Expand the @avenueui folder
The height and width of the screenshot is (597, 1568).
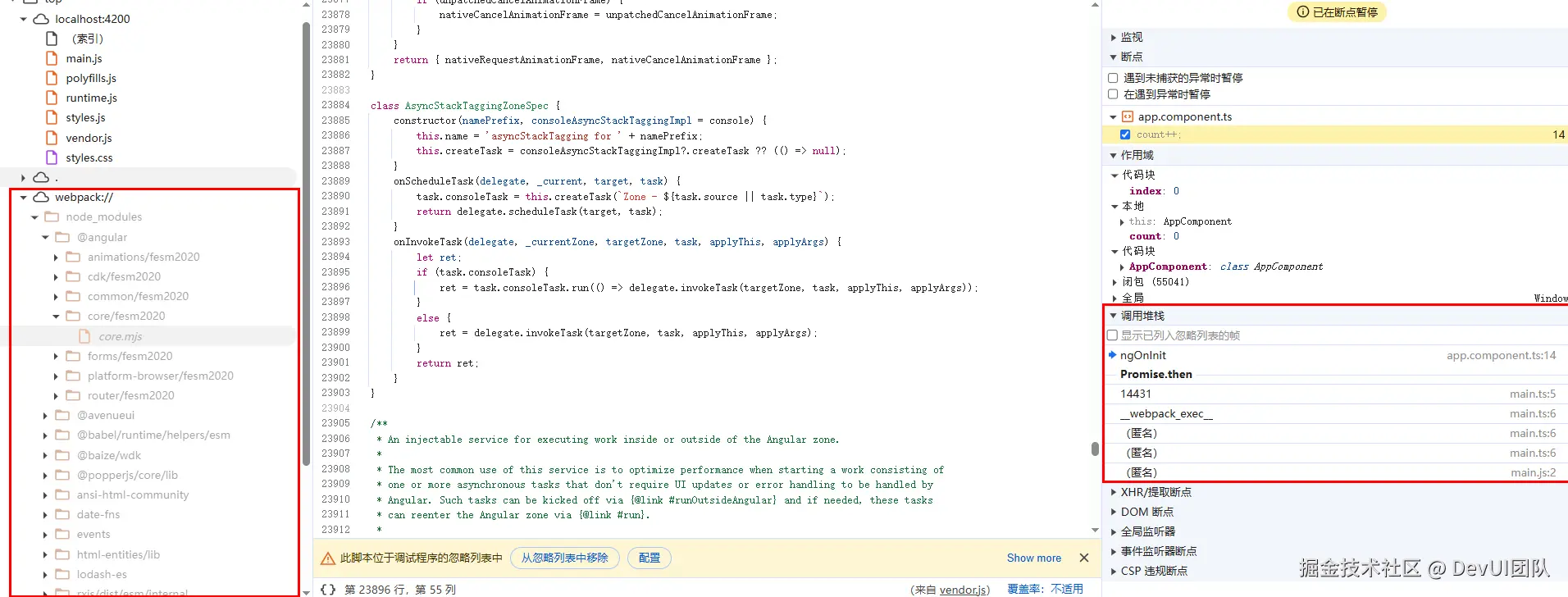[45, 415]
